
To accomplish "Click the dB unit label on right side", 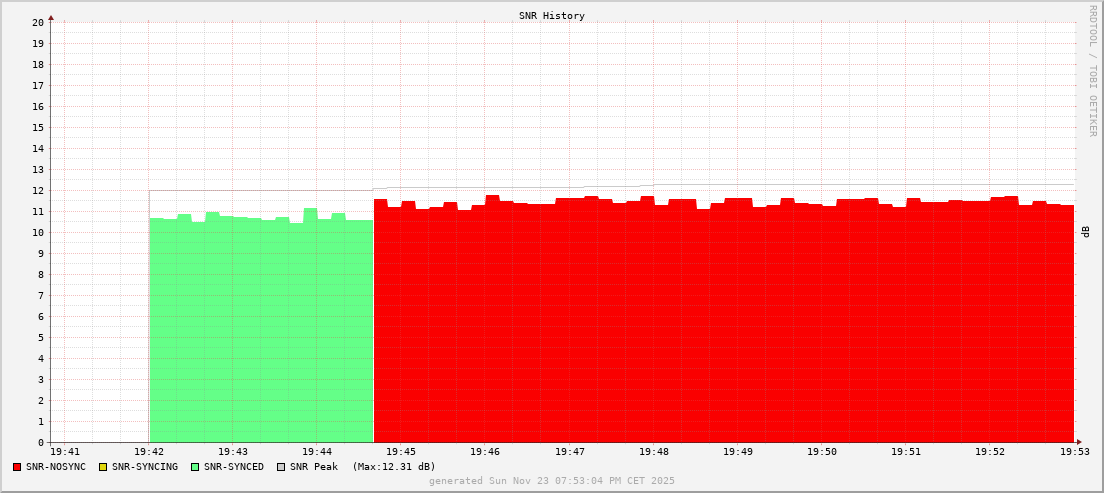I will tap(1086, 232).
